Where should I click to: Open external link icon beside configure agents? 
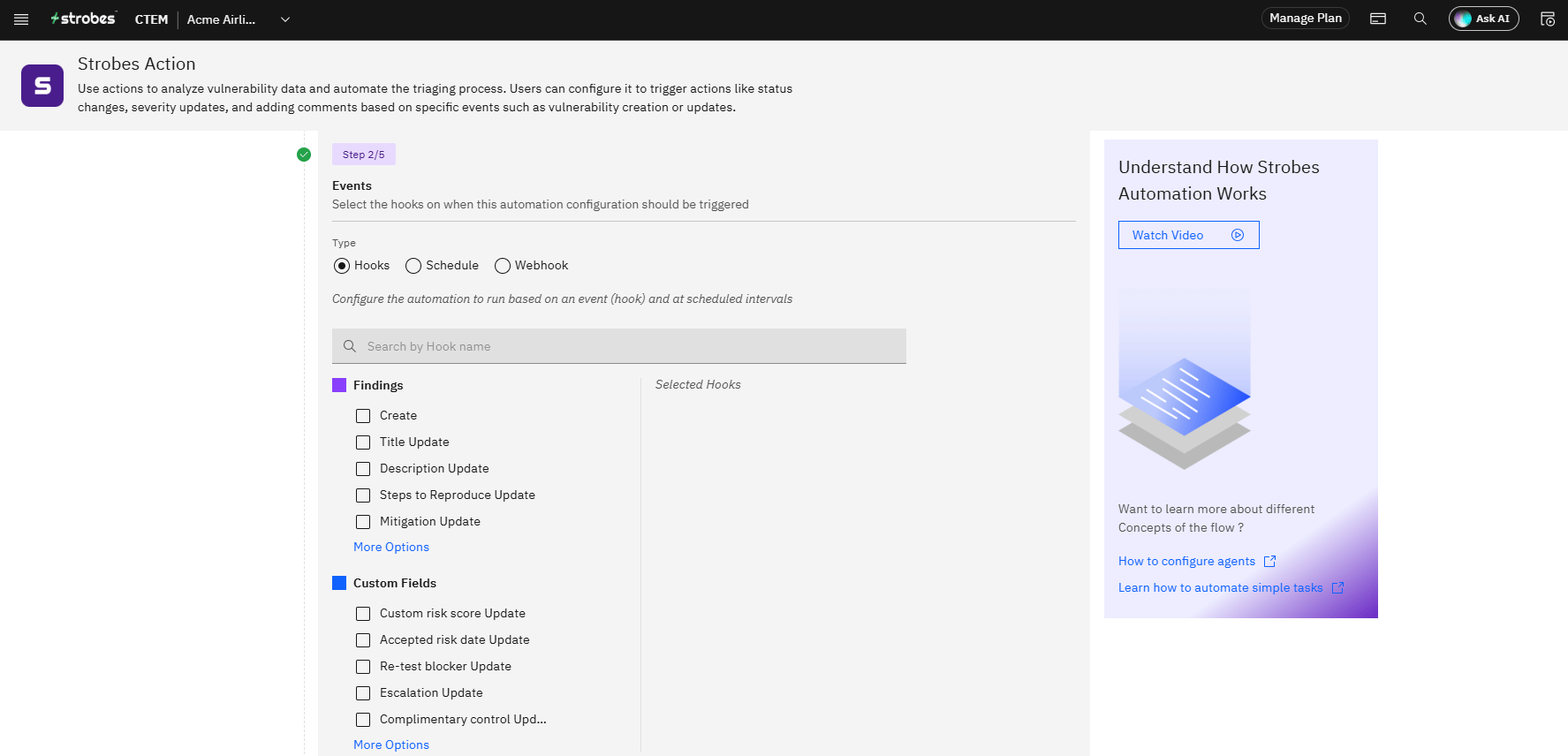[1269, 562]
